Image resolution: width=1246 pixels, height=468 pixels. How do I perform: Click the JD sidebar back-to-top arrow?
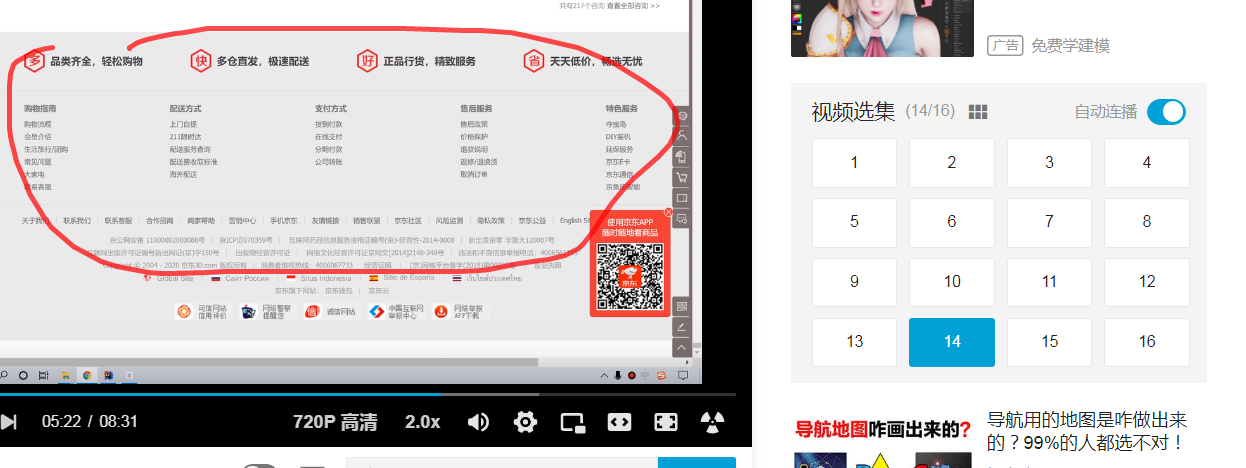click(x=682, y=347)
